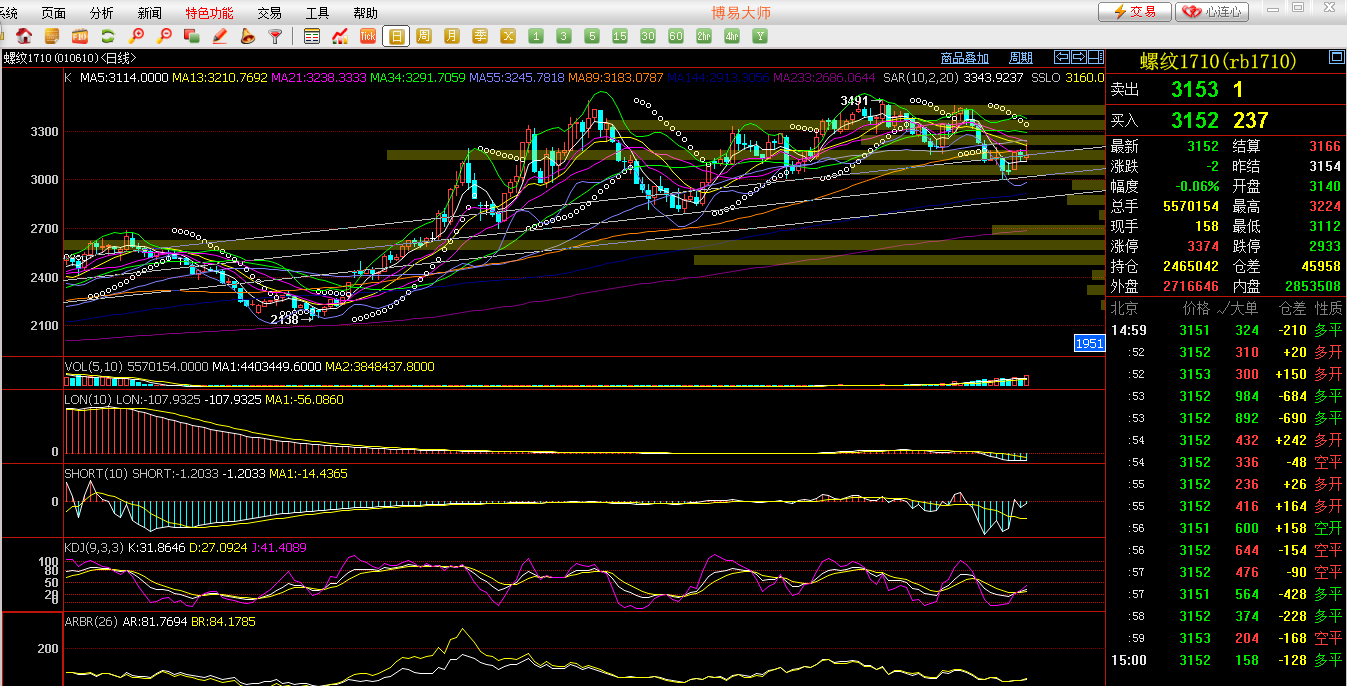This screenshot has height=686, width=1347.
Task: Select the red pencil drawing tool
Action: (220, 36)
